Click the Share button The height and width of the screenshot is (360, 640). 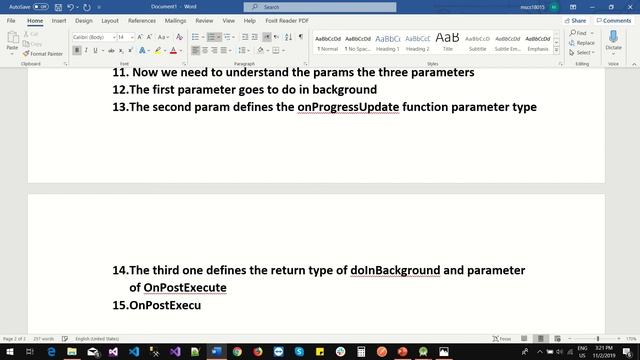[x=576, y=20]
